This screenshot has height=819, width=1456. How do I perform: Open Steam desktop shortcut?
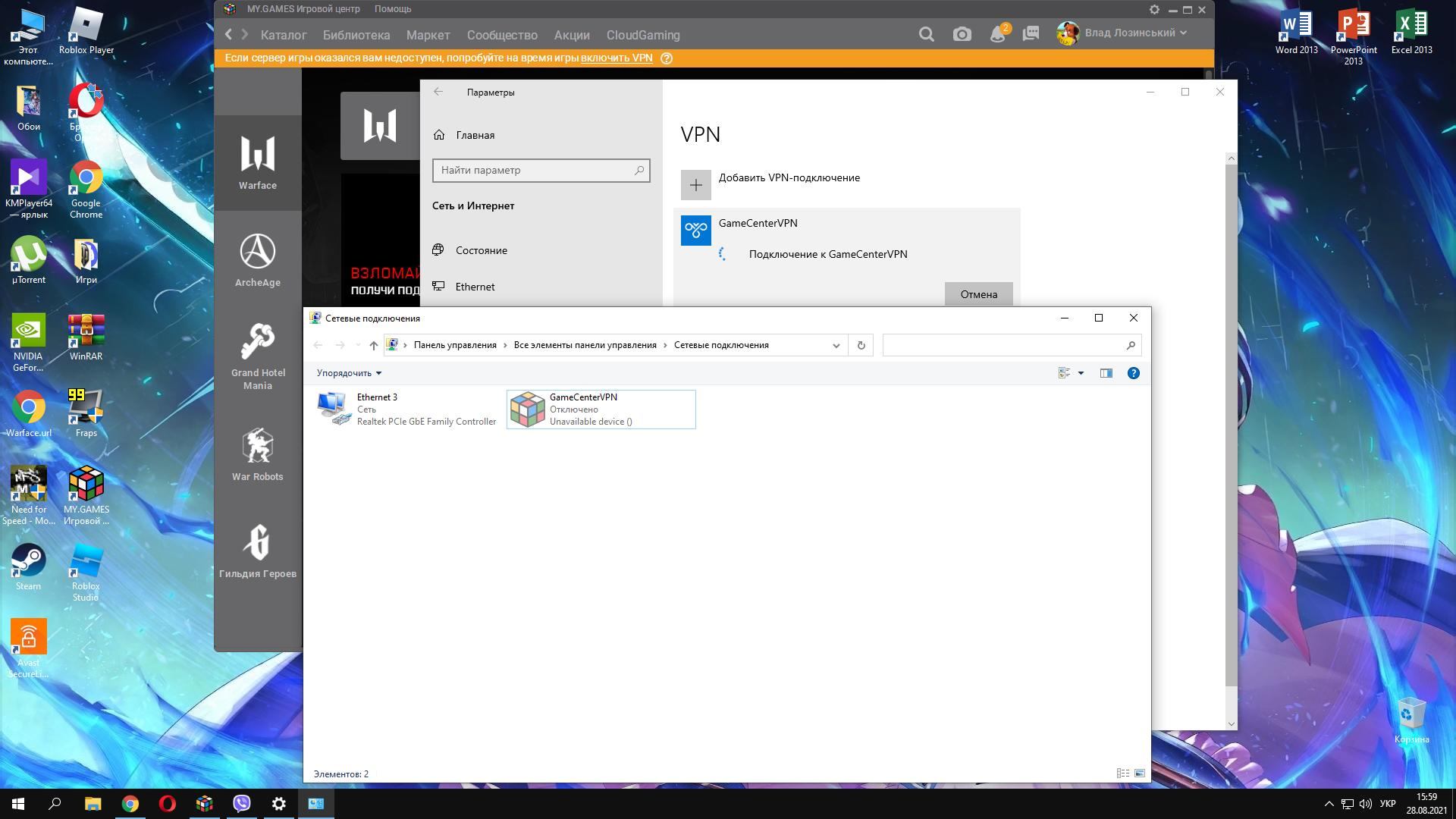coord(28,567)
